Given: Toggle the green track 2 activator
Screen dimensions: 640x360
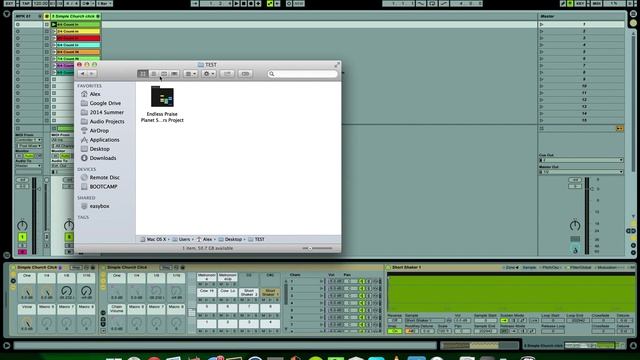Looking at the screenshot, I should coord(69,237).
